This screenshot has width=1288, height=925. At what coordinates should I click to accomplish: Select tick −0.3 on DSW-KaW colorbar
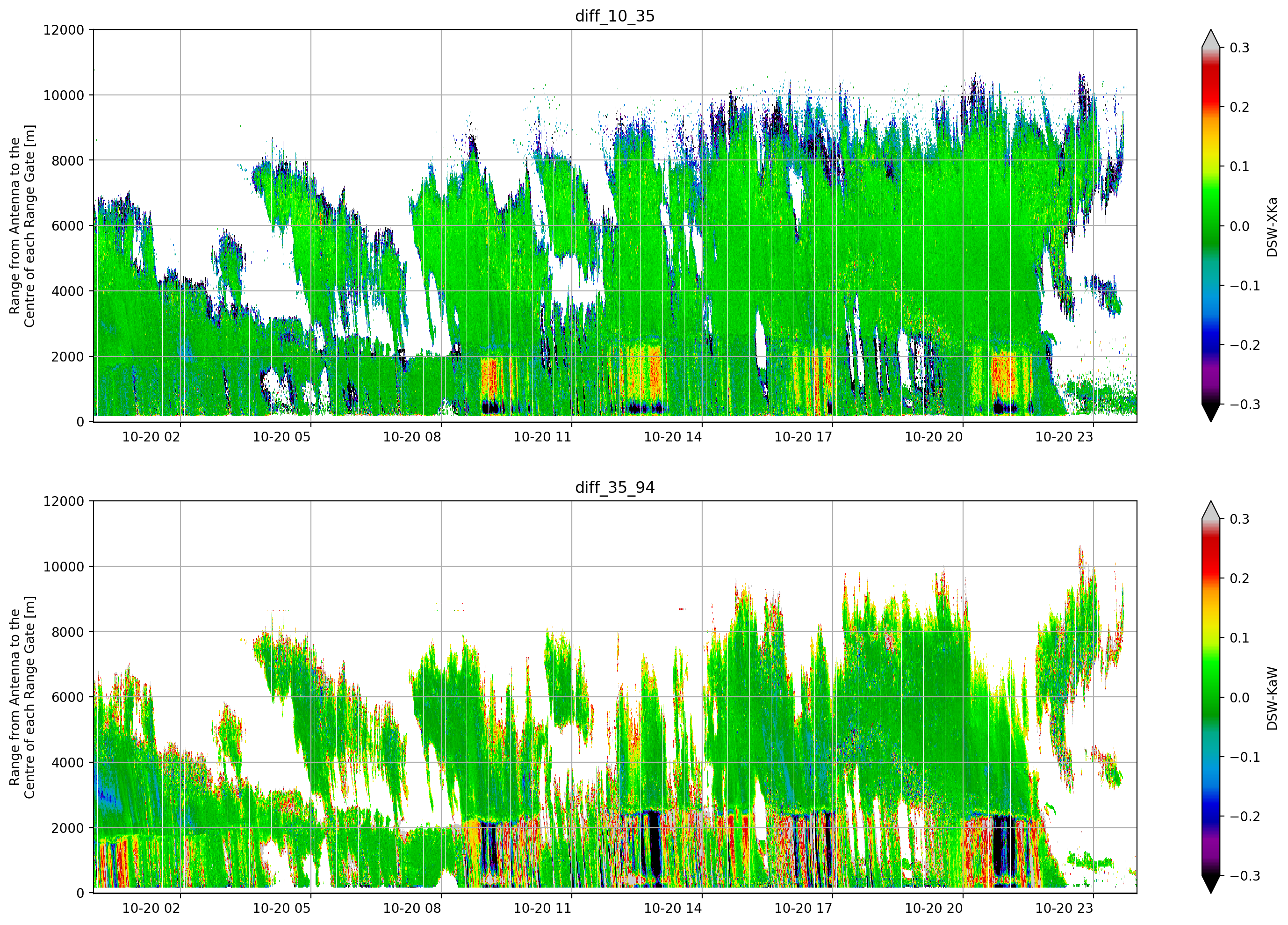click(1245, 875)
